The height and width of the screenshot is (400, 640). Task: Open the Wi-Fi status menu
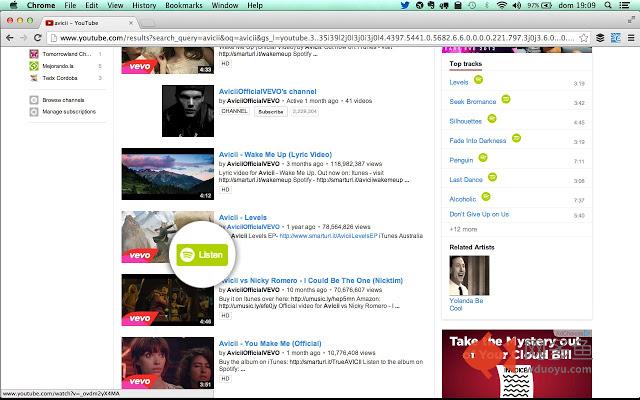coord(502,5)
